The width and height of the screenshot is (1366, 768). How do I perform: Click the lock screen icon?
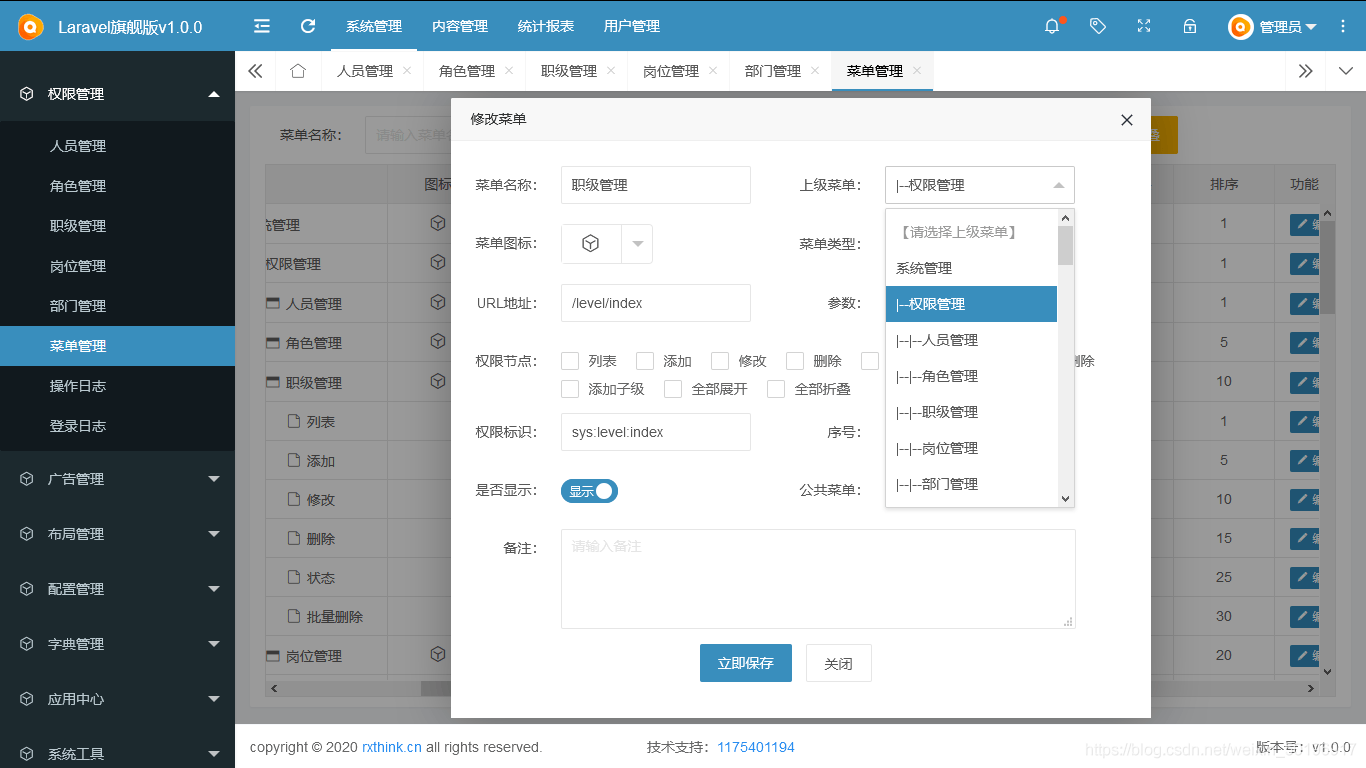pyautogui.click(x=1190, y=26)
